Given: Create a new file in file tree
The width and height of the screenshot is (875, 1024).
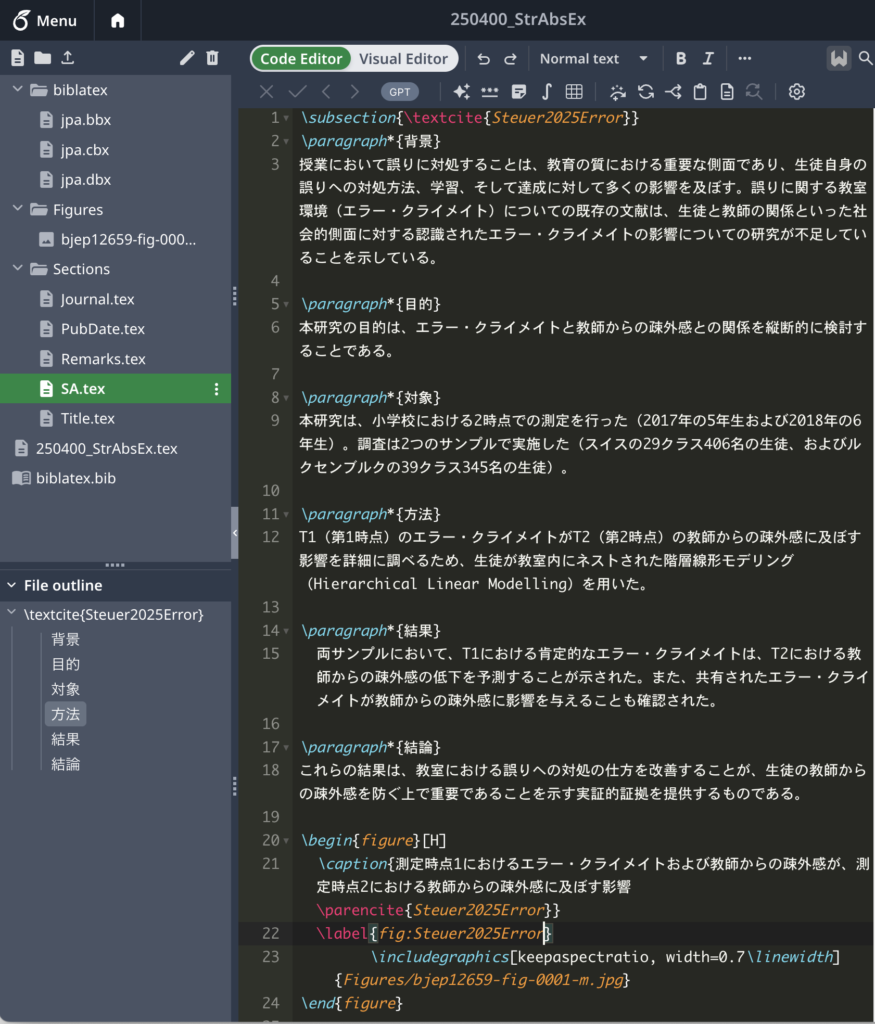Looking at the screenshot, I should pyautogui.click(x=16, y=58).
